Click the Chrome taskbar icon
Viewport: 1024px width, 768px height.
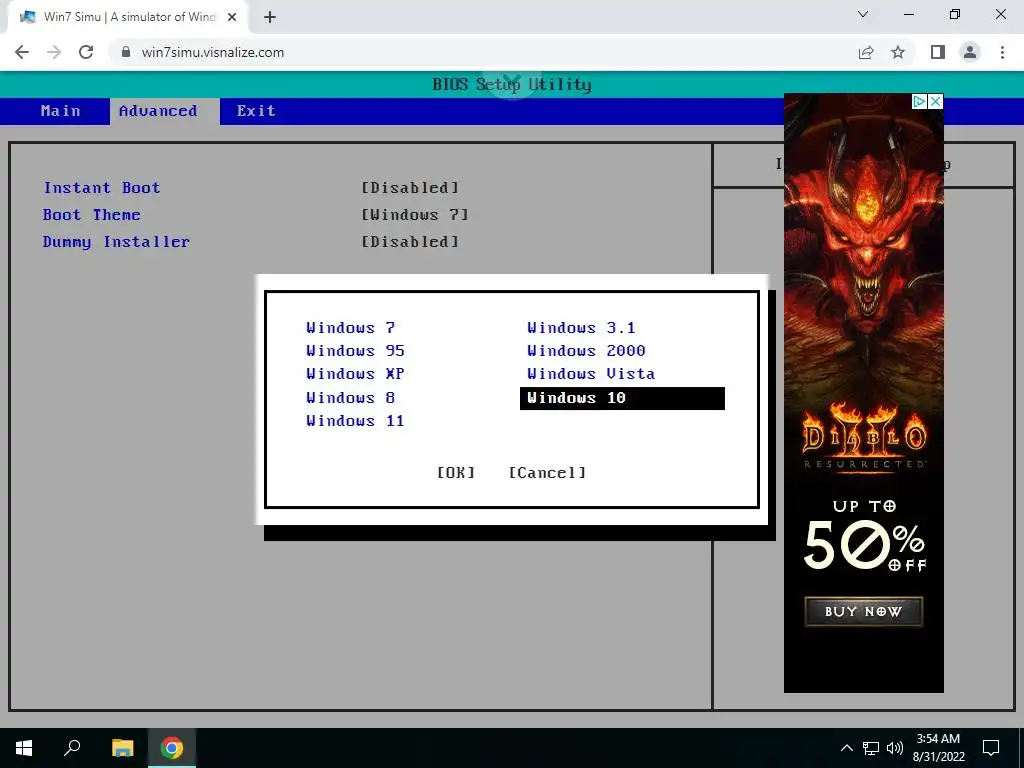172,748
